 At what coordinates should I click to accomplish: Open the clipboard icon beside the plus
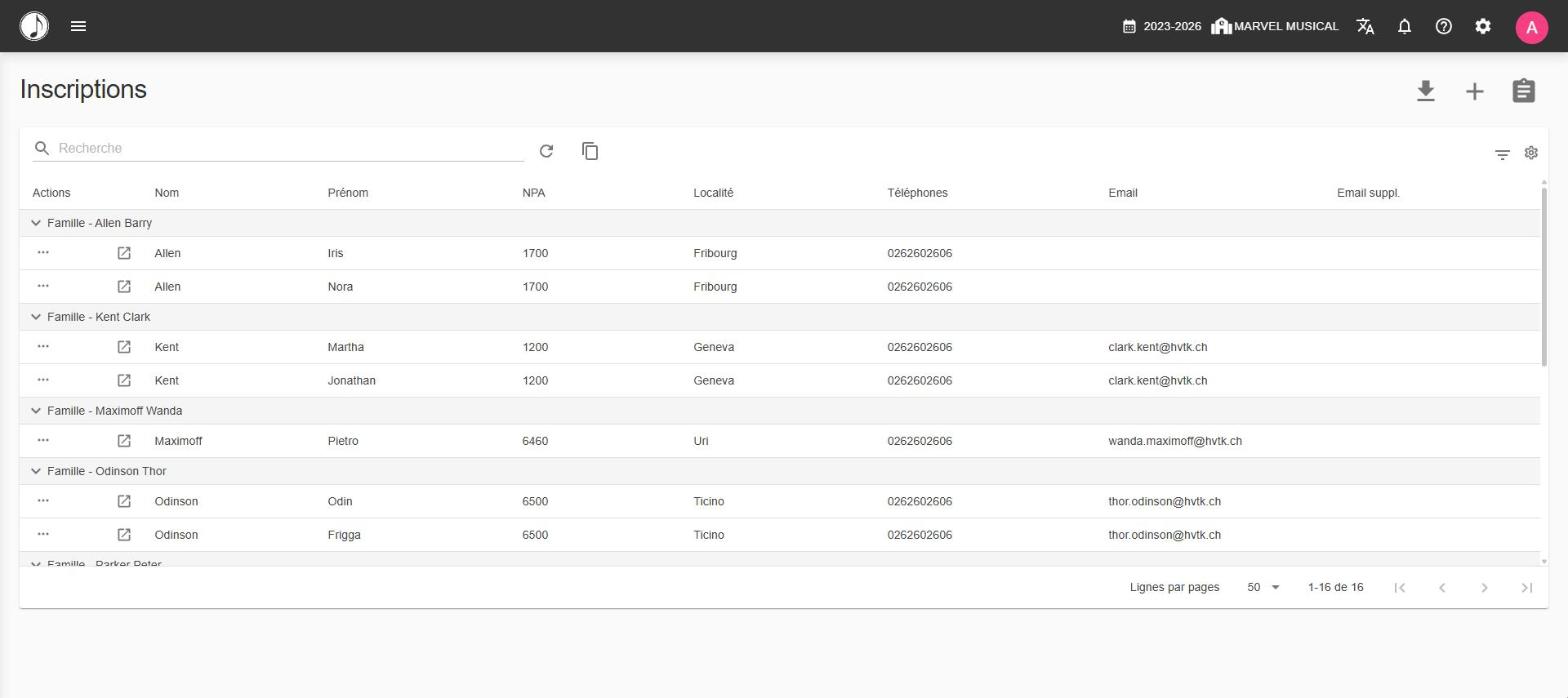(x=1523, y=91)
